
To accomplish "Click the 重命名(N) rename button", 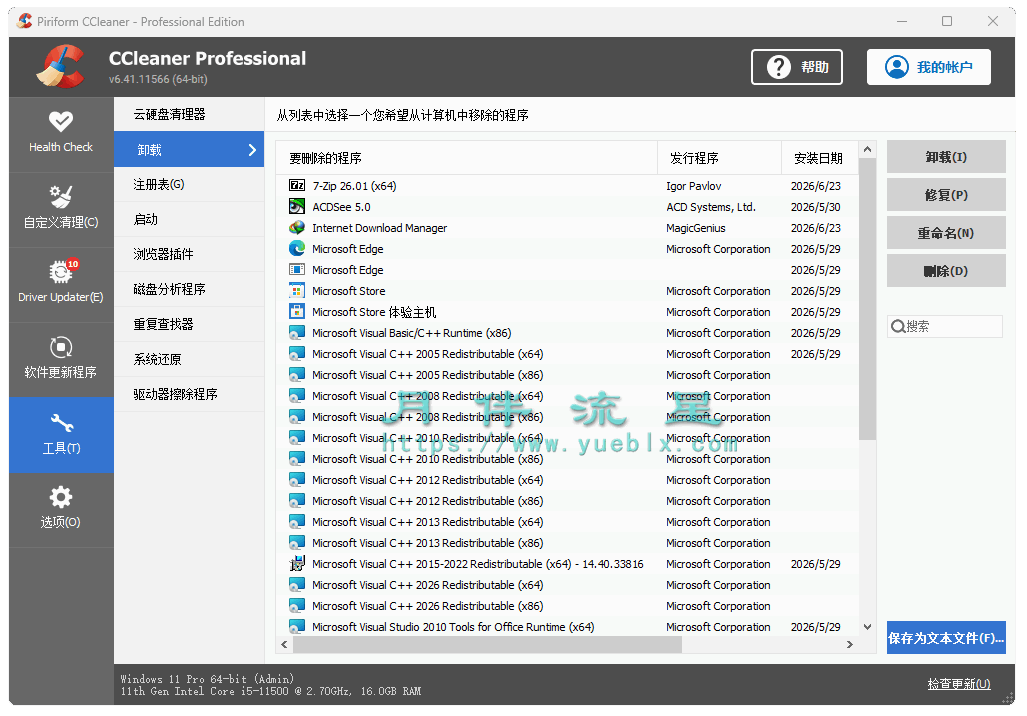I will (x=946, y=233).
